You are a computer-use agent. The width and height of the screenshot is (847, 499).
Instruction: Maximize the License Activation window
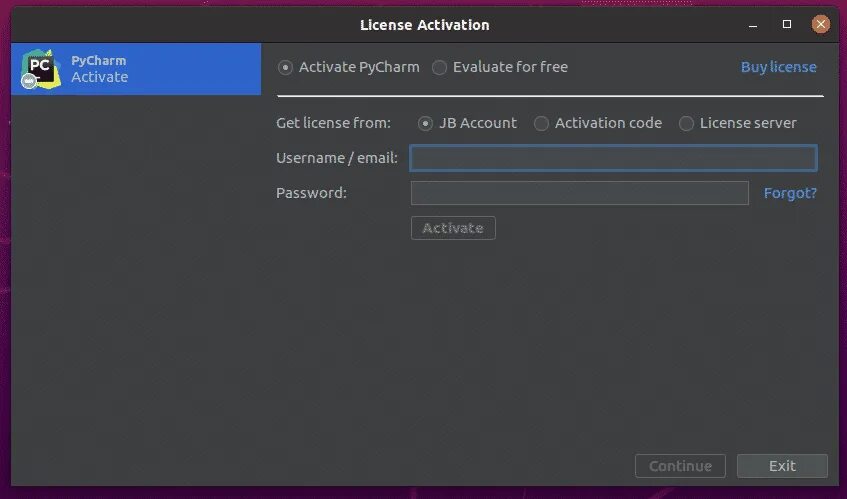786,24
